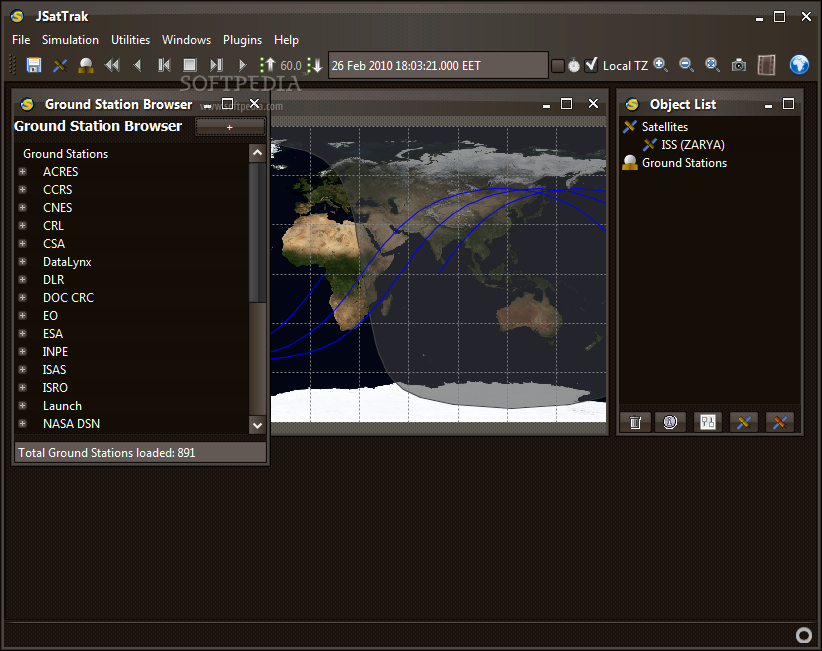The height and width of the screenshot is (651, 822).
Task: Open the Utilities menu
Action: (131, 40)
